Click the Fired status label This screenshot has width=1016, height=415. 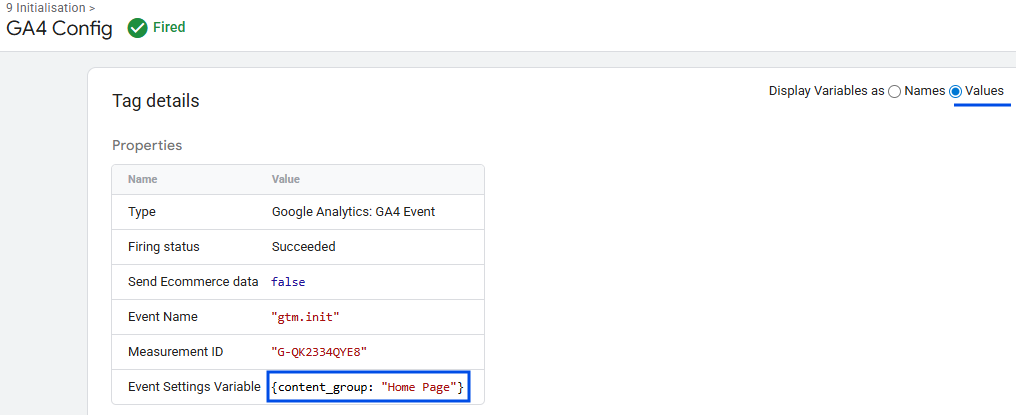coord(169,28)
